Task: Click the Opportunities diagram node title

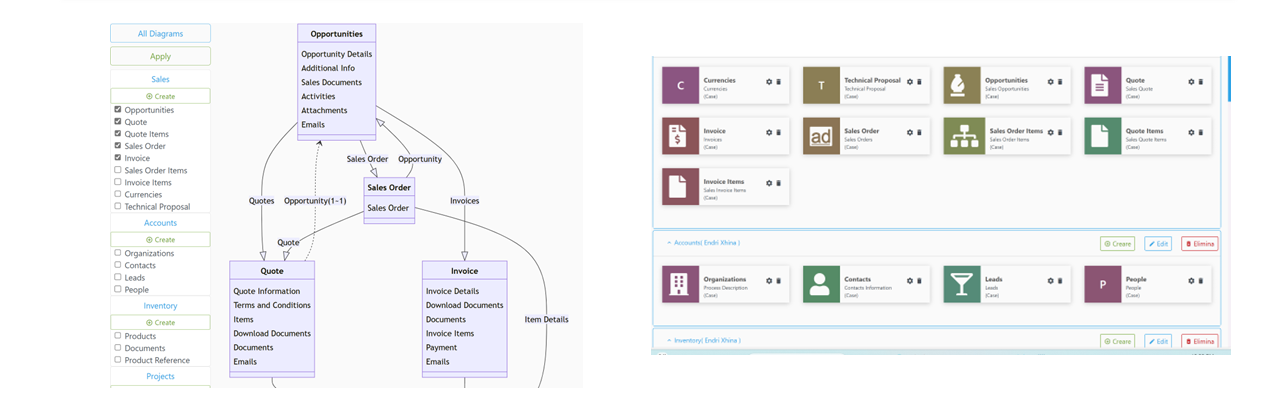Action: coord(337,34)
